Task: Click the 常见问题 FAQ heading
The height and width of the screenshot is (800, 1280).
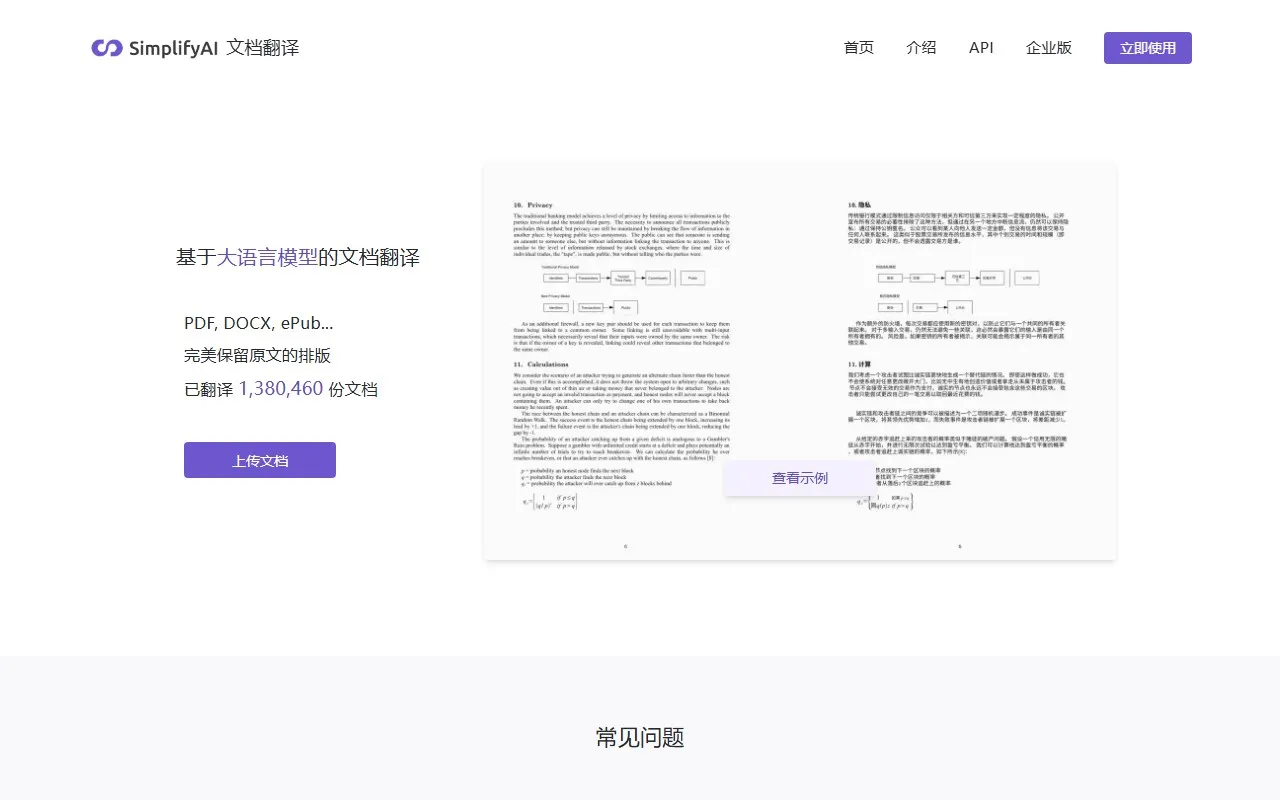Action: coord(639,737)
